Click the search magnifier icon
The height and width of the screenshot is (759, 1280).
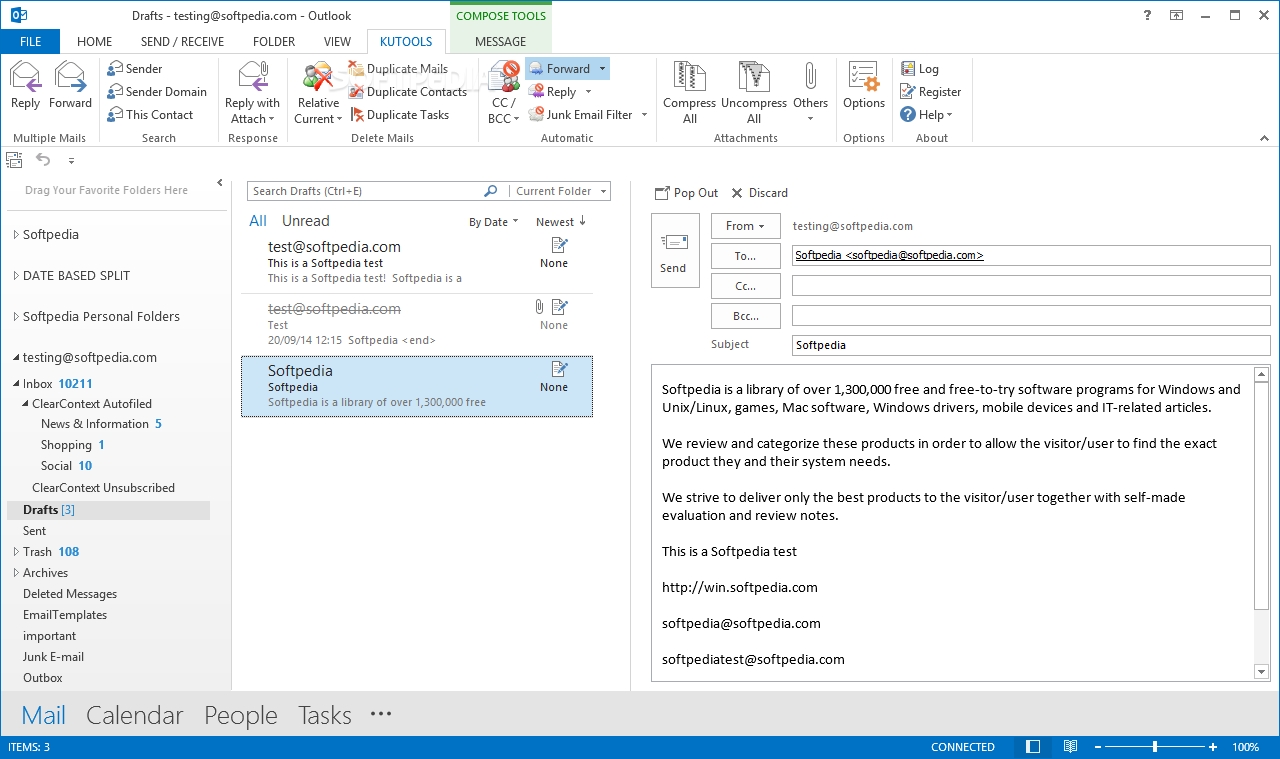pyautogui.click(x=490, y=191)
